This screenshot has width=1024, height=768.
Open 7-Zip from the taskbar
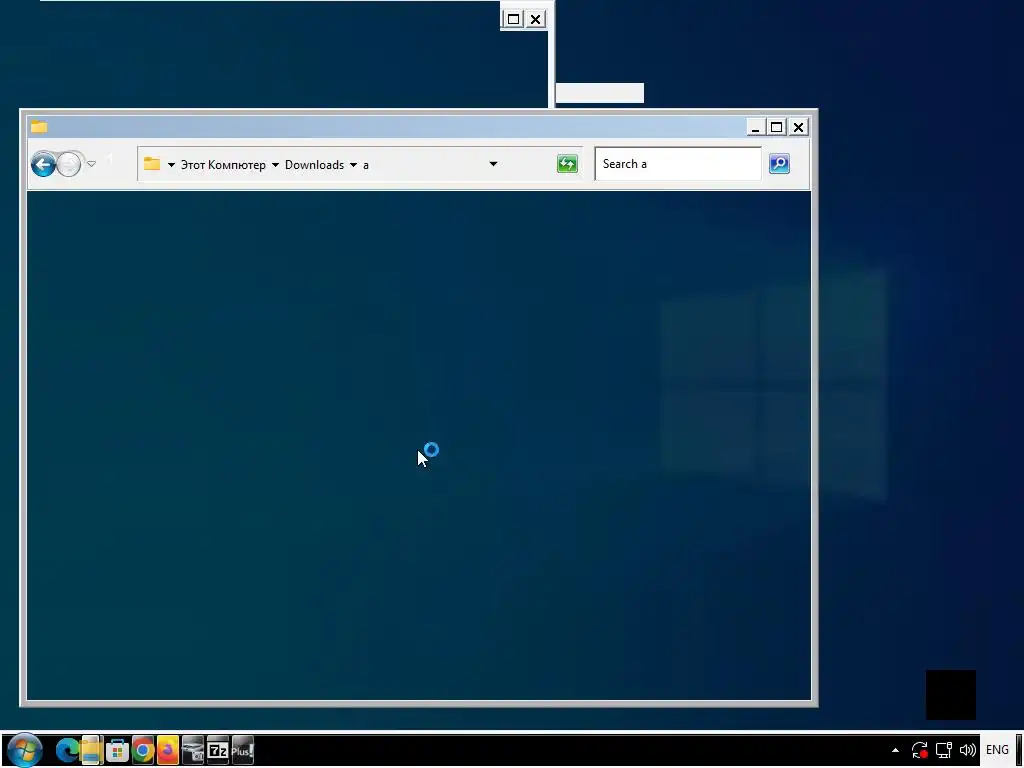point(217,750)
